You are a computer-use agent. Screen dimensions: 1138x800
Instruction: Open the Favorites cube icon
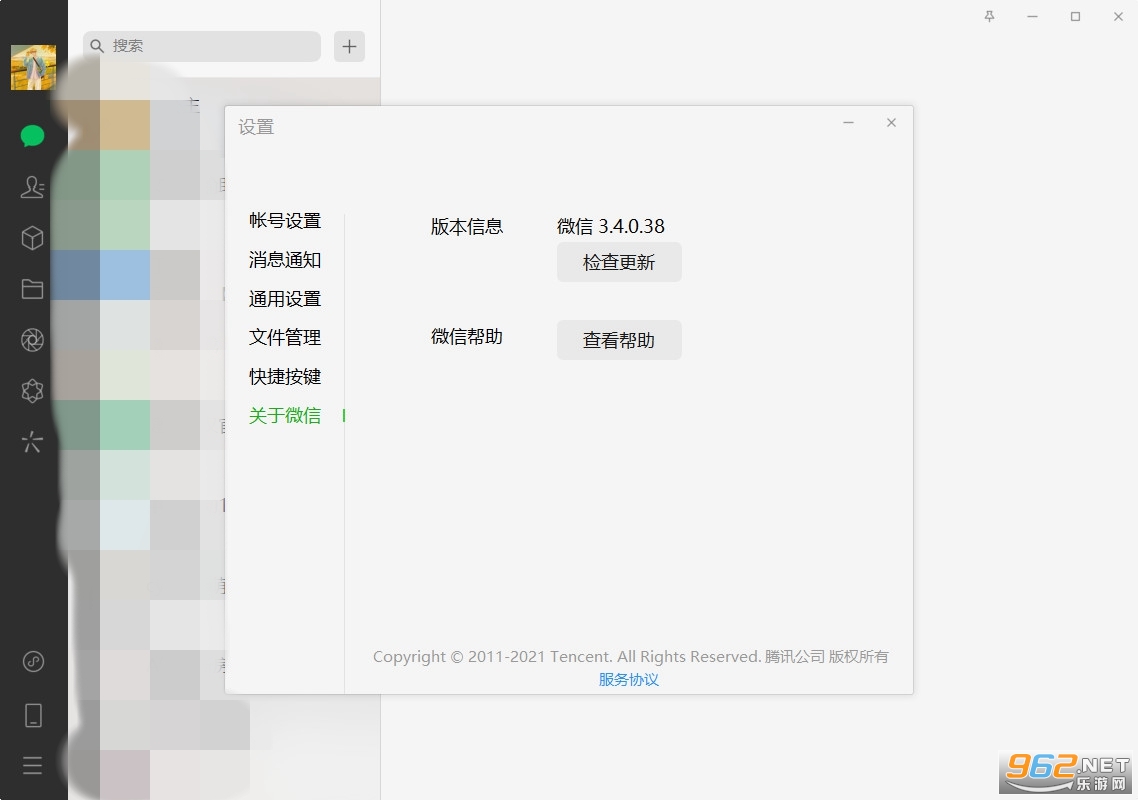[32, 238]
